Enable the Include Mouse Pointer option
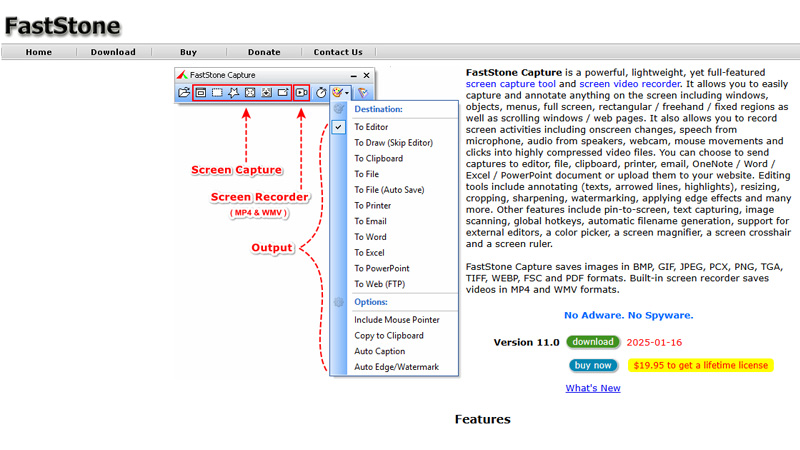 [x=396, y=320]
